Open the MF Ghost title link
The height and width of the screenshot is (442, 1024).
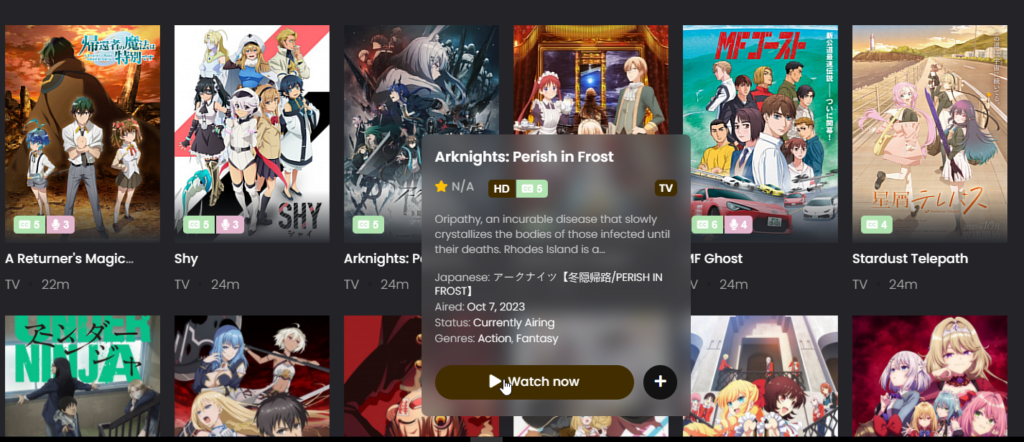716,259
